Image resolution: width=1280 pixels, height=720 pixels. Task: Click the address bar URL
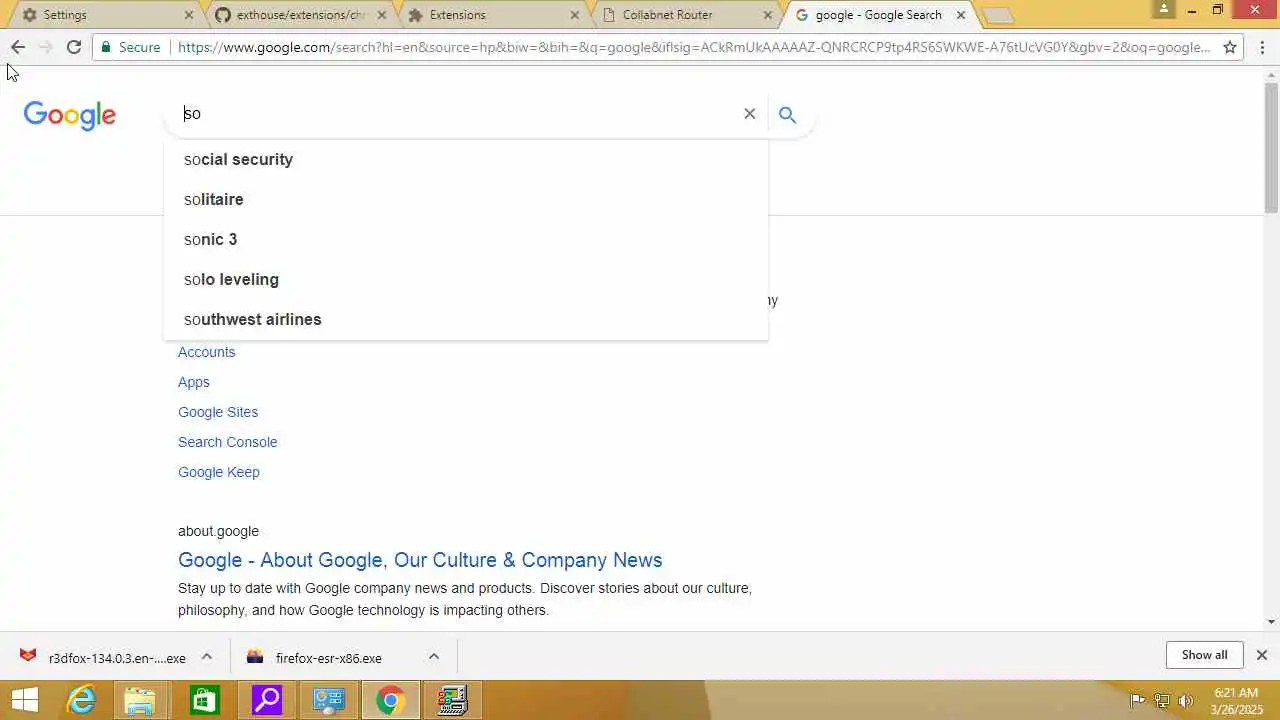(694, 47)
